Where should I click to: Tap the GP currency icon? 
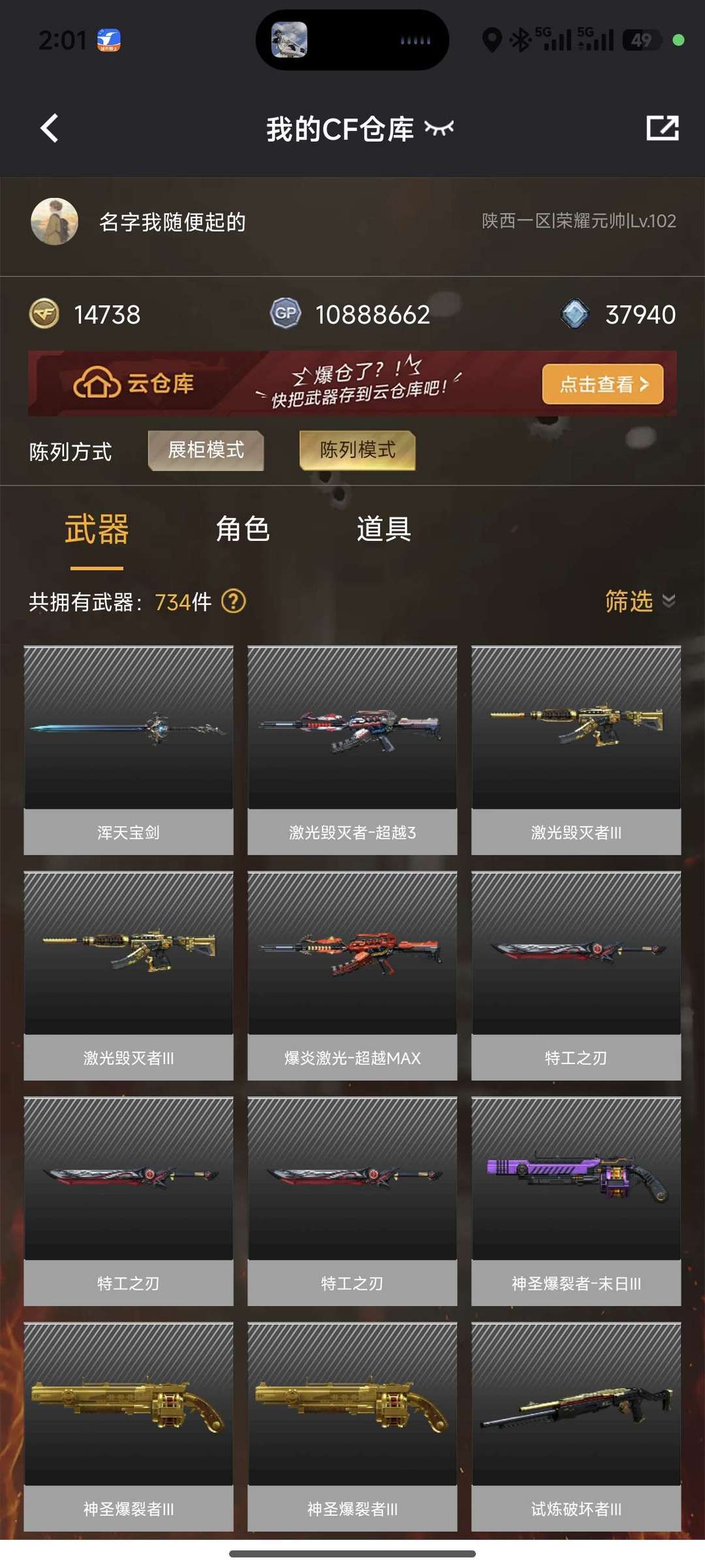(x=285, y=314)
